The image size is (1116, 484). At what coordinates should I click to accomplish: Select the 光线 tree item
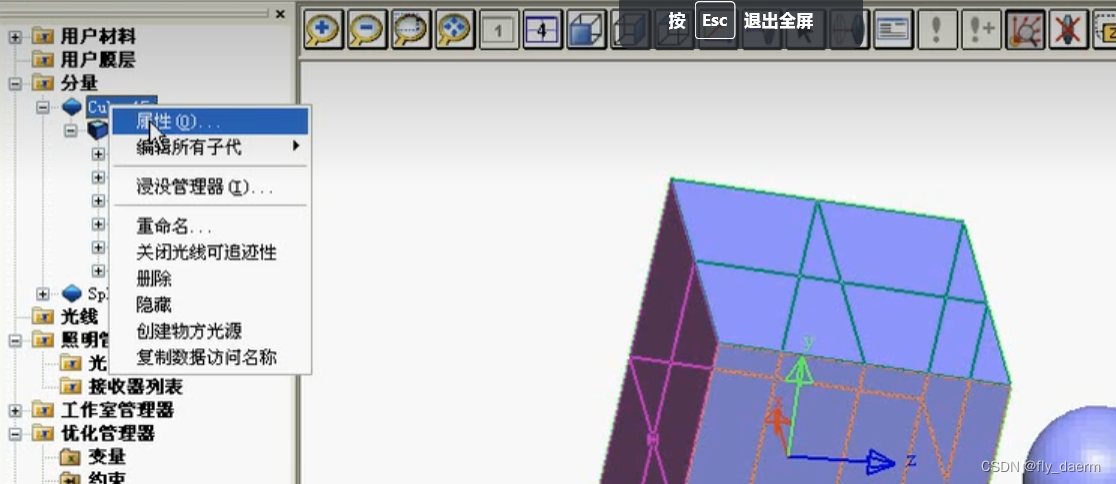click(x=79, y=317)
